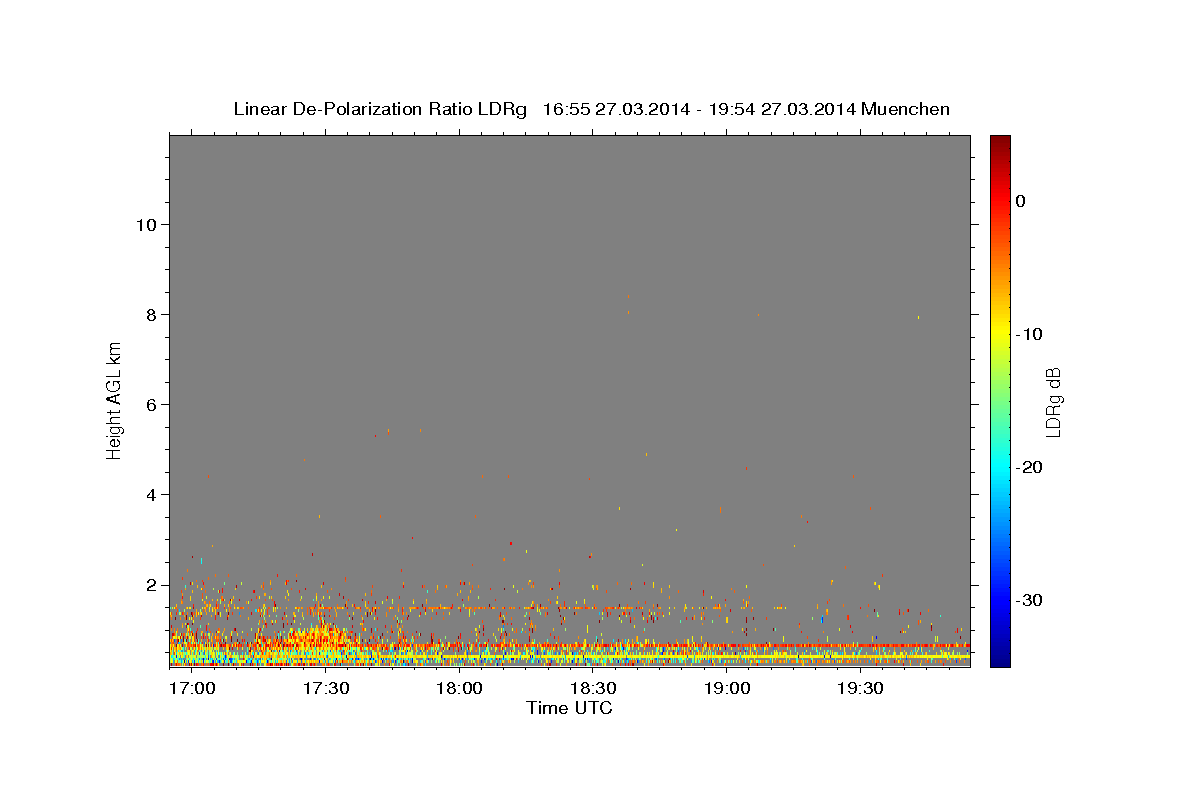This screenshot has height=800, width=1200.
Task: Click the colorbar value -30
Action: click(x=1030, y=600)
